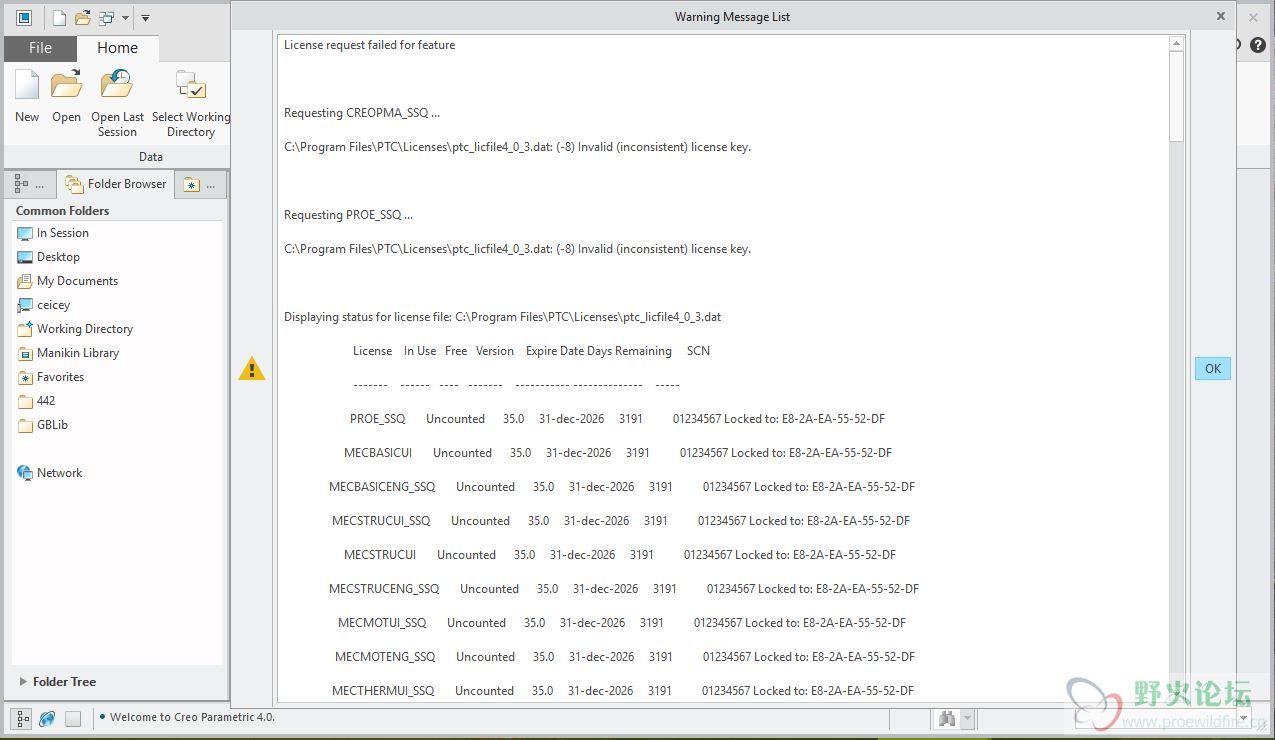Click the 'Expire Date Days Remaining' column header text
Image resolution: width=1275 pixels, height=740 pixels.
click(599, 351)
